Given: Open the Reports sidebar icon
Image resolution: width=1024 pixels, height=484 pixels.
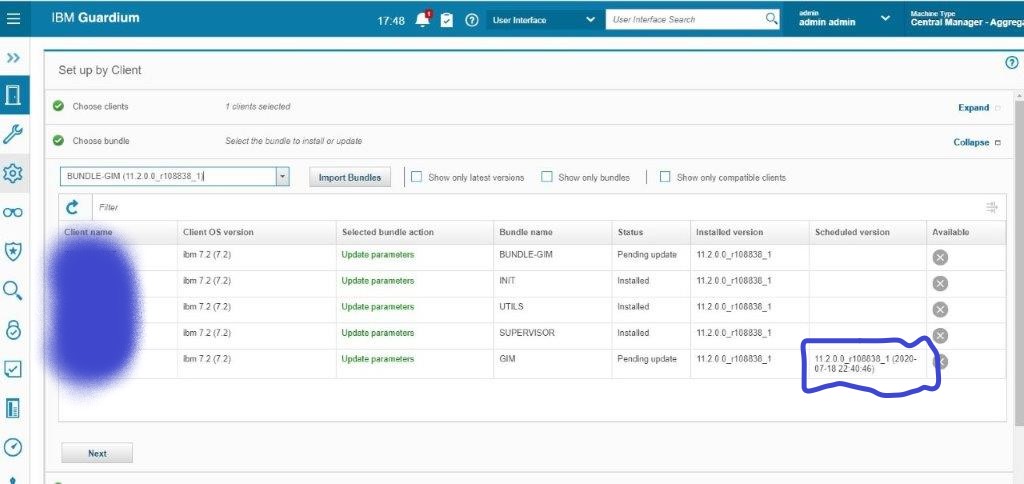Looking at the screenshot, I should click(13, 408).
